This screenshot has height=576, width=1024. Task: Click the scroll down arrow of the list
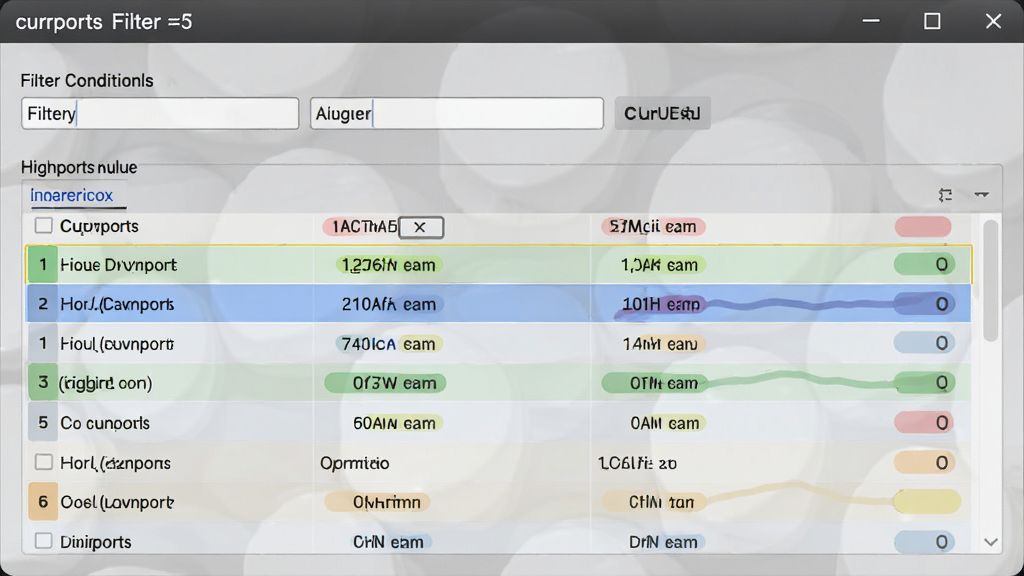tap(991, 542)
